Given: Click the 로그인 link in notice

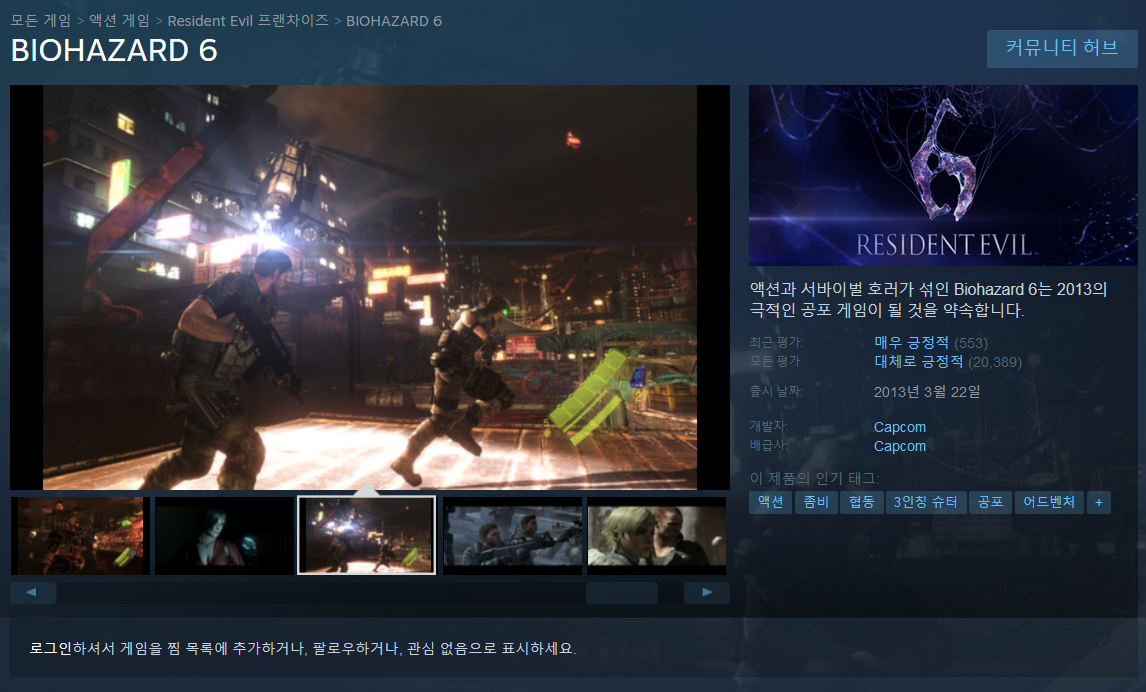Looking at the screenshot, I should (x=50, y=648).
